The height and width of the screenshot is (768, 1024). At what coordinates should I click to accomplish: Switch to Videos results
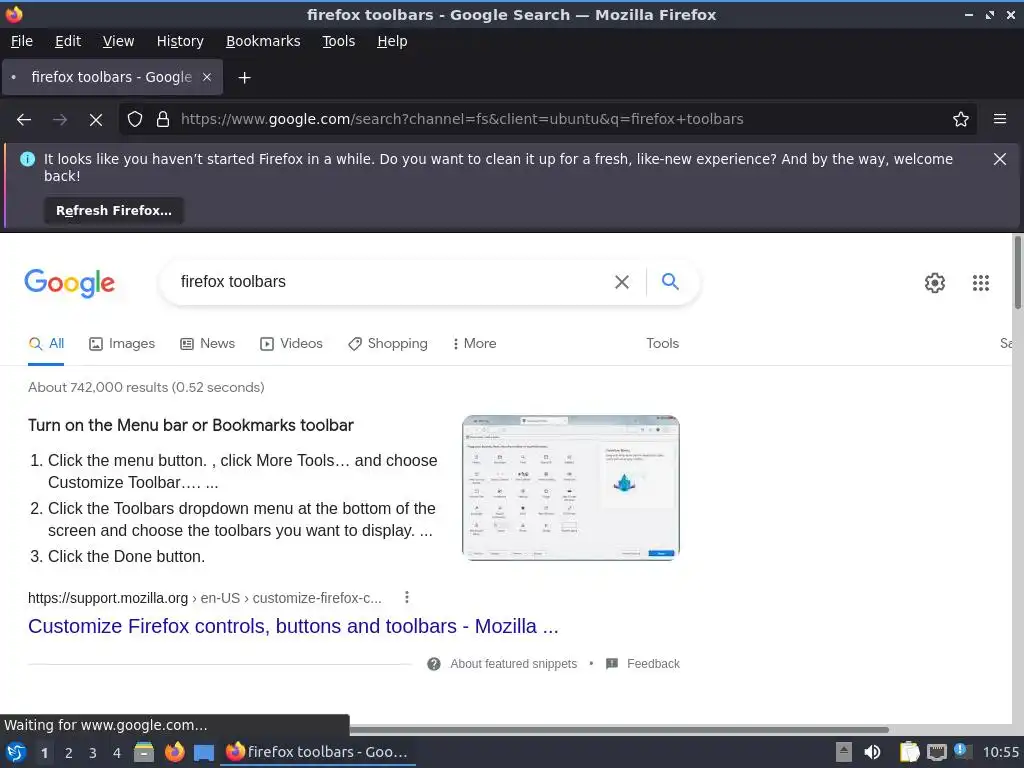tap(291, 344)
